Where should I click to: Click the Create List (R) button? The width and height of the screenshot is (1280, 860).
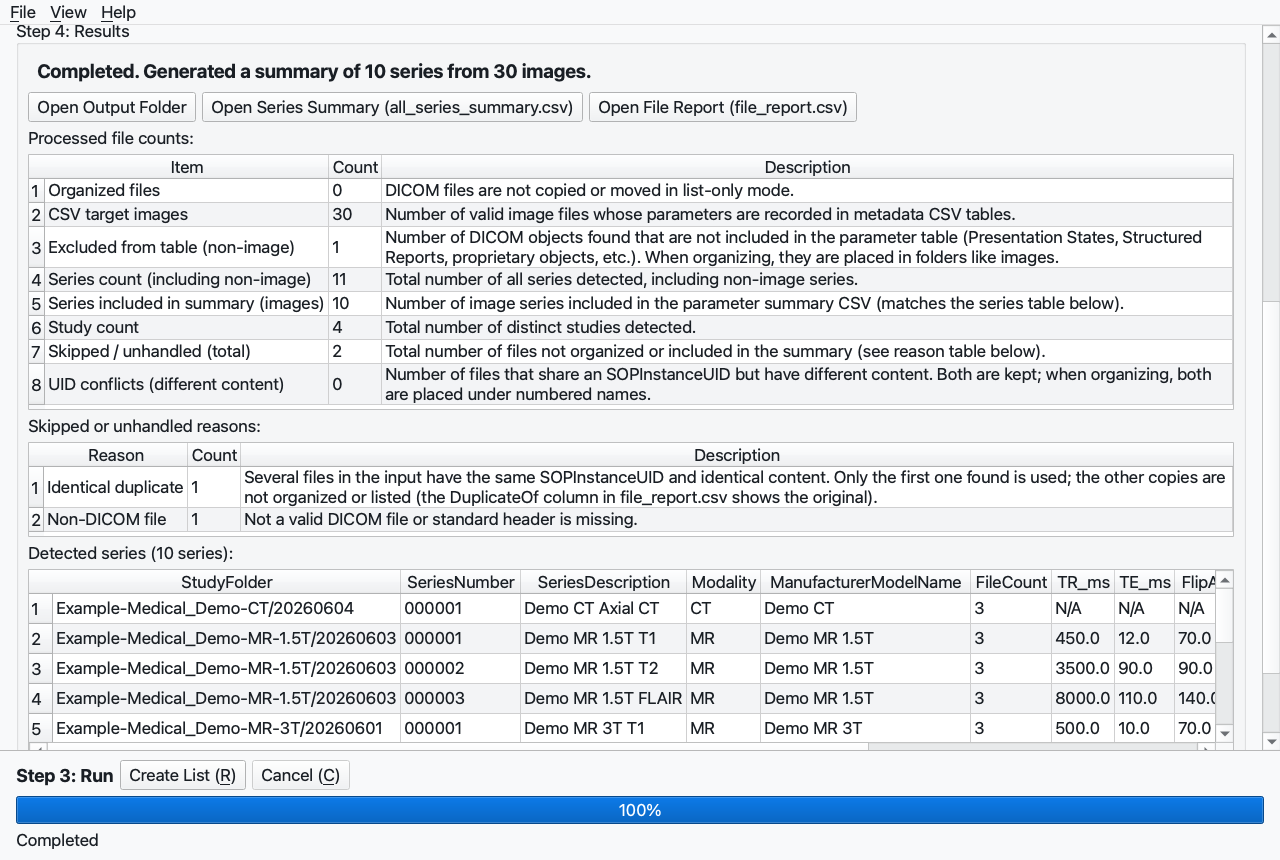click(182, 775)
